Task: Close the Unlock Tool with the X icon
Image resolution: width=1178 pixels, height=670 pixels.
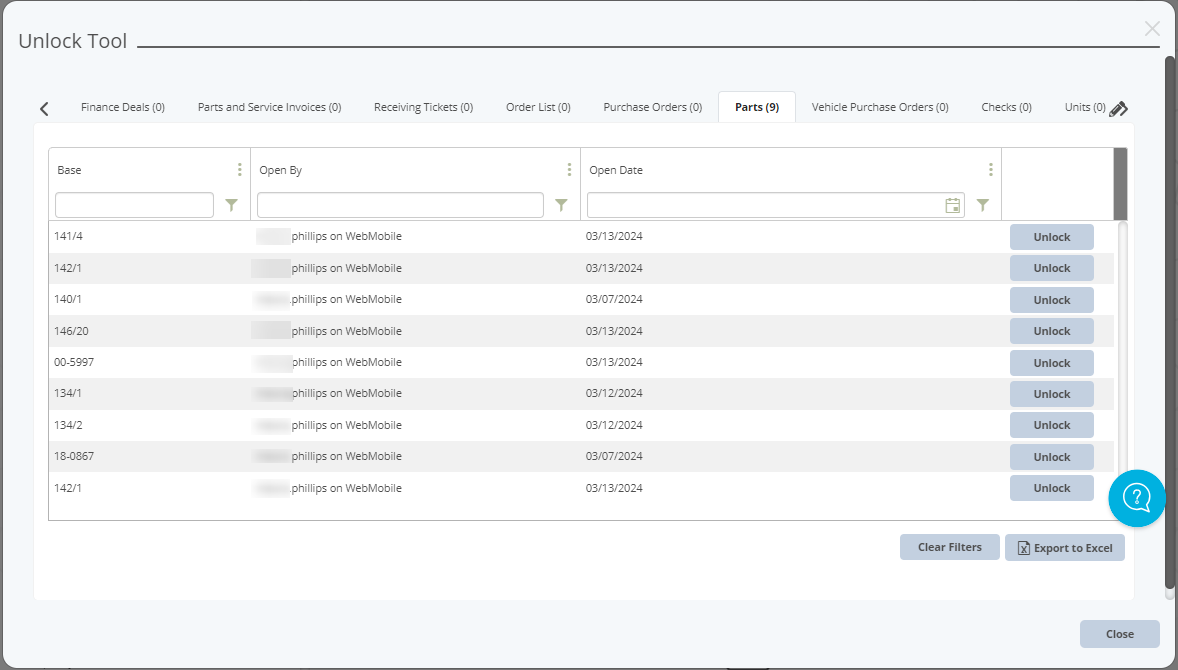Action: click(x=1152, y=29)
